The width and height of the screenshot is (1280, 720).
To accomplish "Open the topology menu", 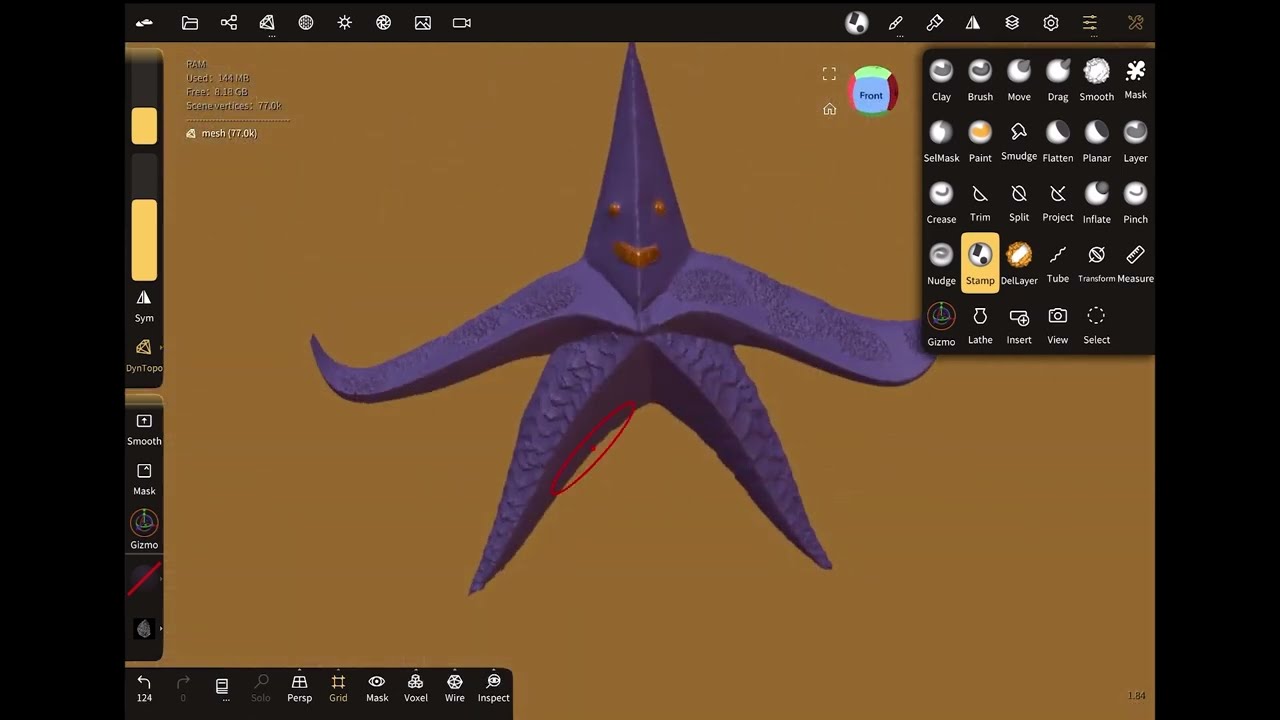I will coord(267,23).
